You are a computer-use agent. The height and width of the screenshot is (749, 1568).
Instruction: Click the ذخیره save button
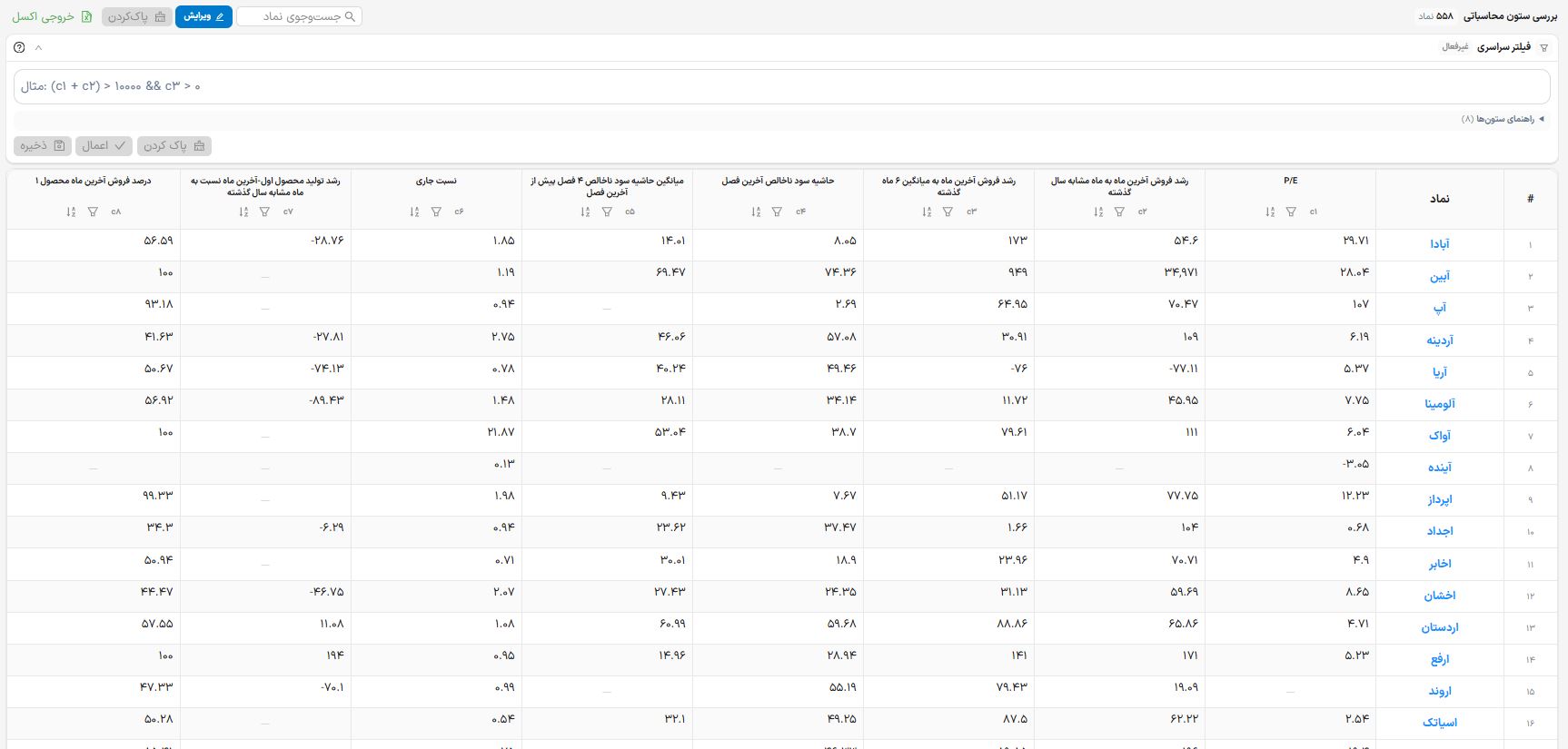[x=42, y=145]
